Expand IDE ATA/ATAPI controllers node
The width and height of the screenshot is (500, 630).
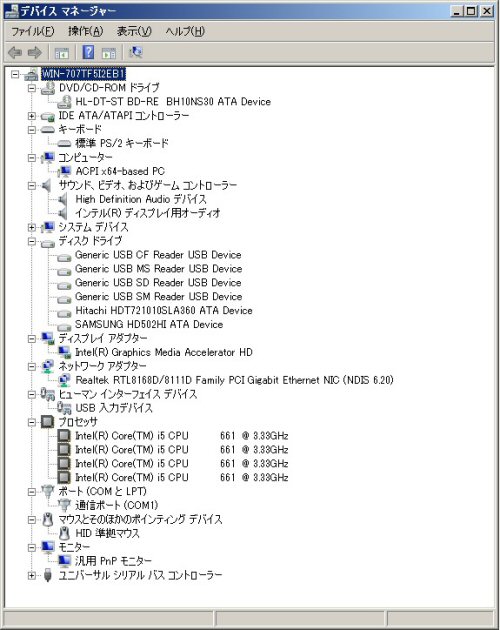click(32, 116)
